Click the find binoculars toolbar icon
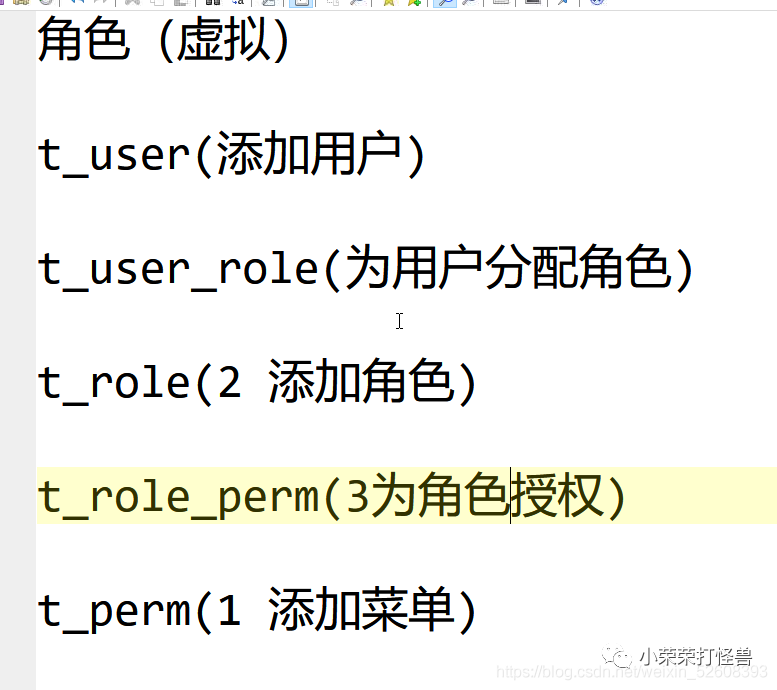 213,2
